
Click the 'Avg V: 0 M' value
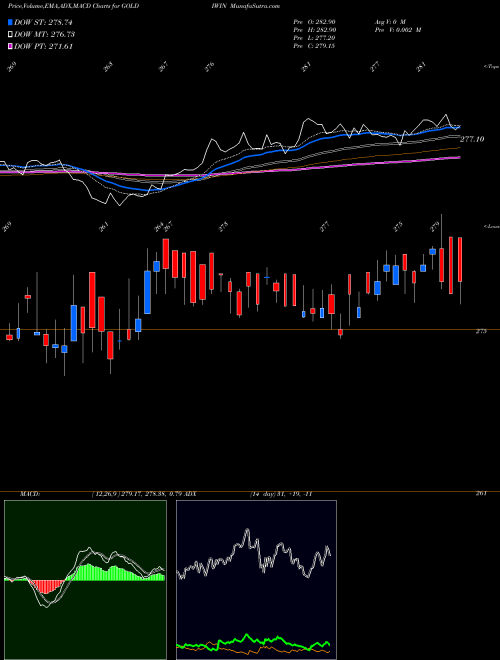[389, 22]
